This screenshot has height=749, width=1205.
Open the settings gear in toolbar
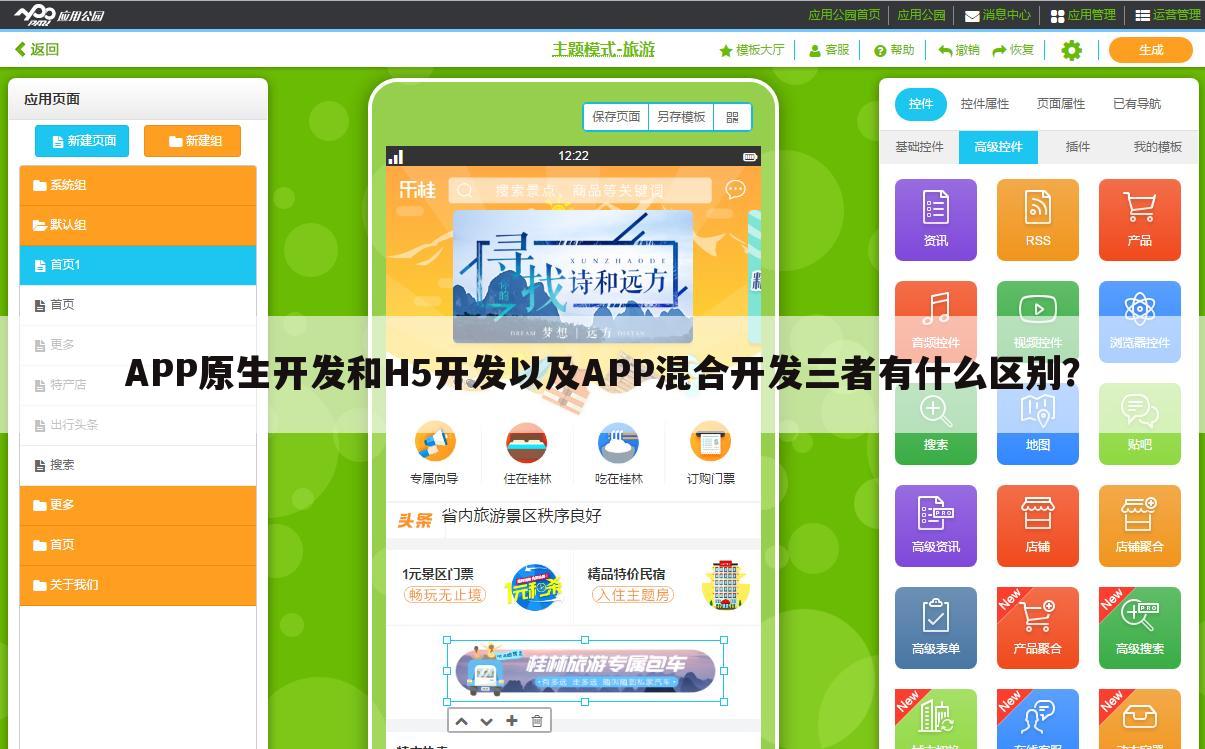tap(1071, 50)
